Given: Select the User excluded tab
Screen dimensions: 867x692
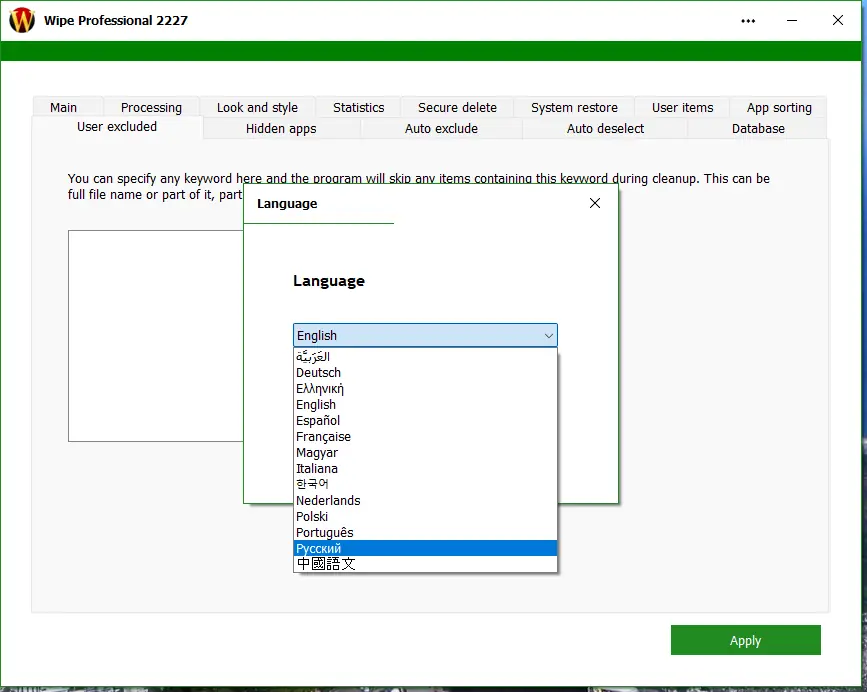Looking at the screenshot, I should pyautogui.click(x=117, y=127).
